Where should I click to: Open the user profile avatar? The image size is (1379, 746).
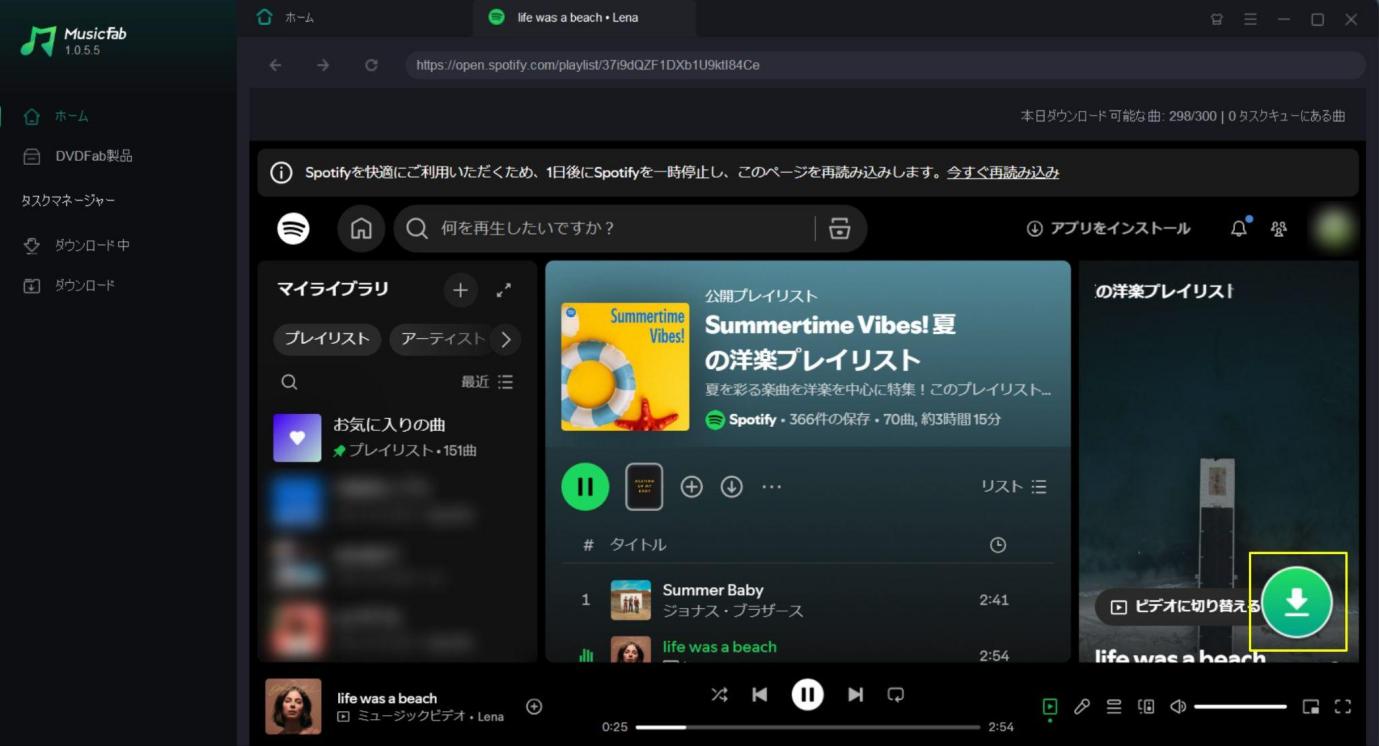pos(1335,228)
